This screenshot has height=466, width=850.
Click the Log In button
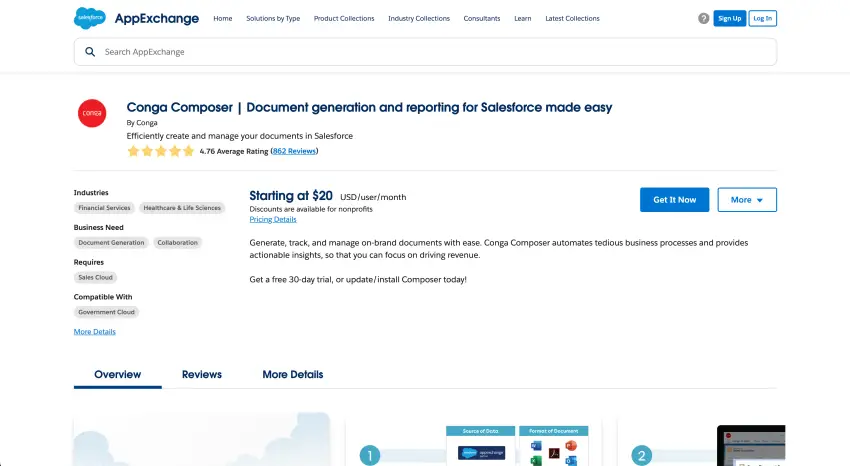click(762, 18)
